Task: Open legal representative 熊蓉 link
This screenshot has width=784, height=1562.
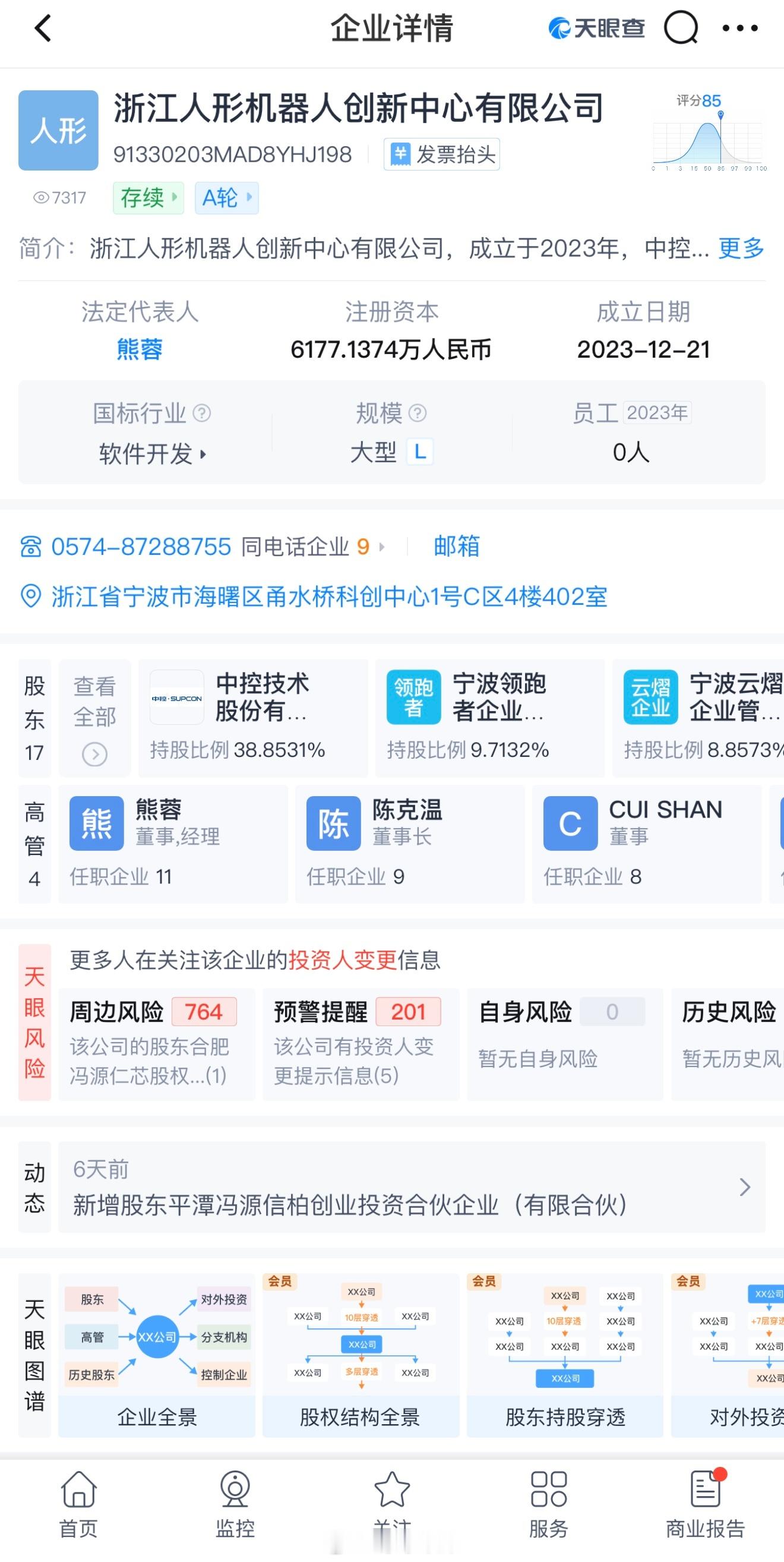Action: point(140,349)
